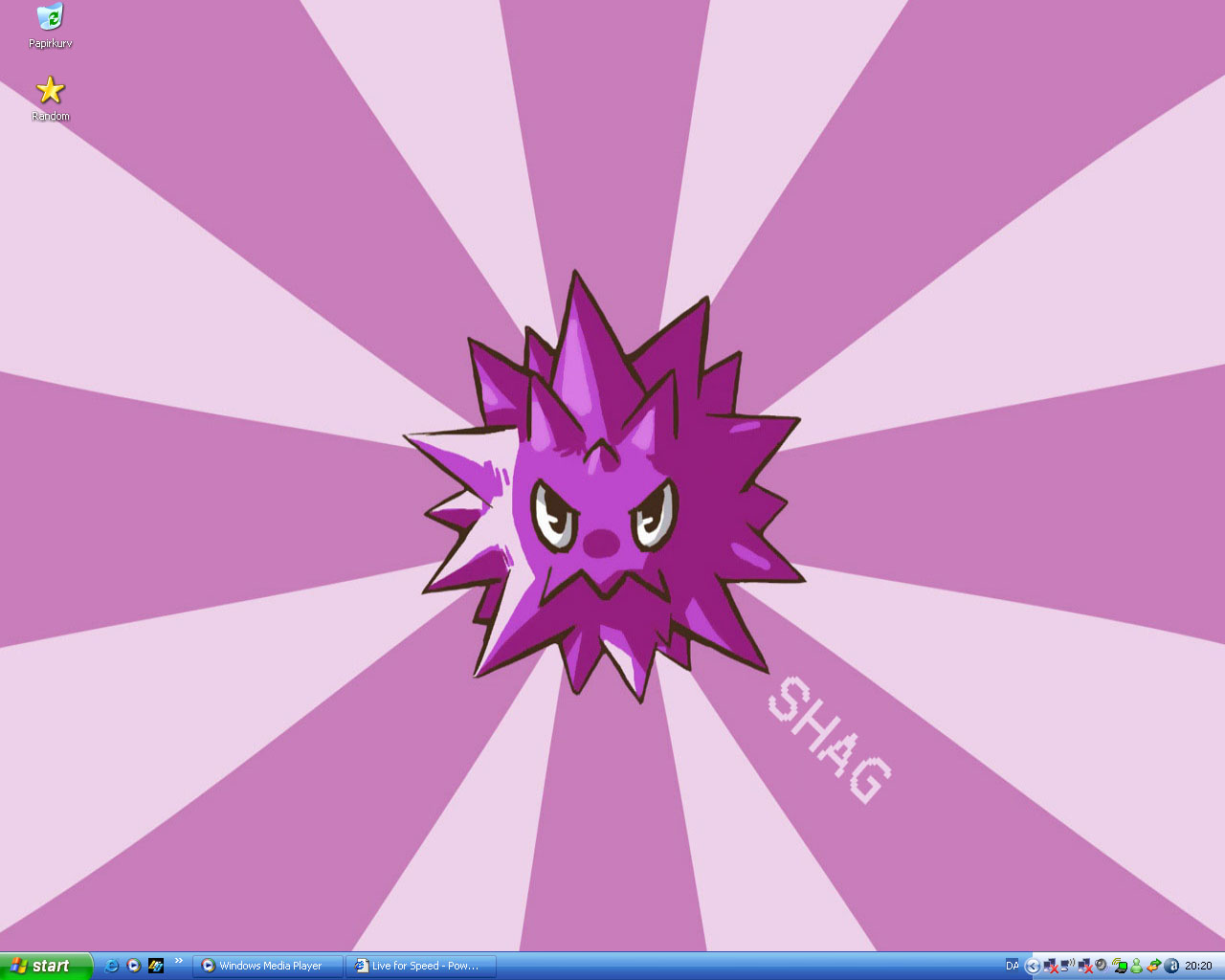Switch to Live for Speed taskbar button

(422, 966)
